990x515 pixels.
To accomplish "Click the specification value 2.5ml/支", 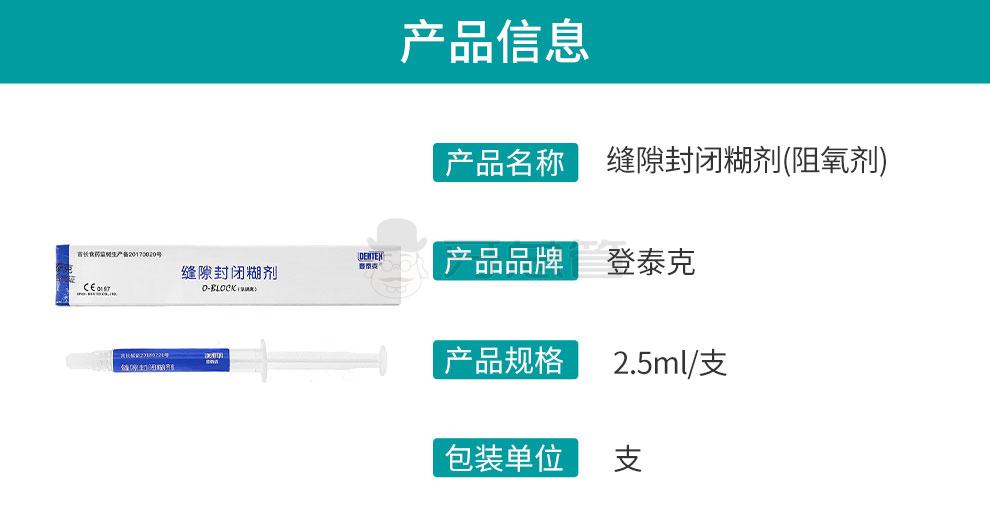I will coord(670,362).
